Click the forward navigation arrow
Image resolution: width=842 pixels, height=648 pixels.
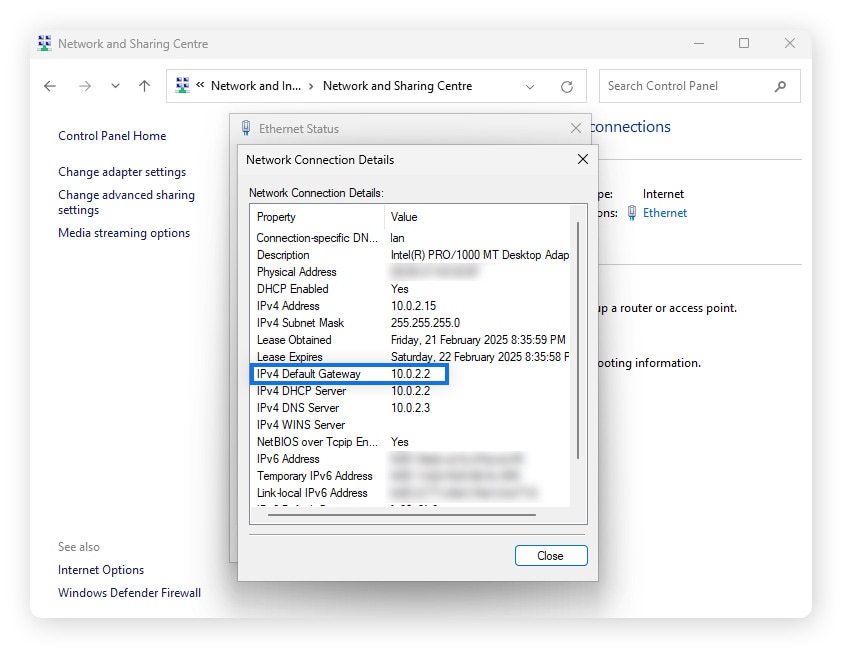click(85, 86)
